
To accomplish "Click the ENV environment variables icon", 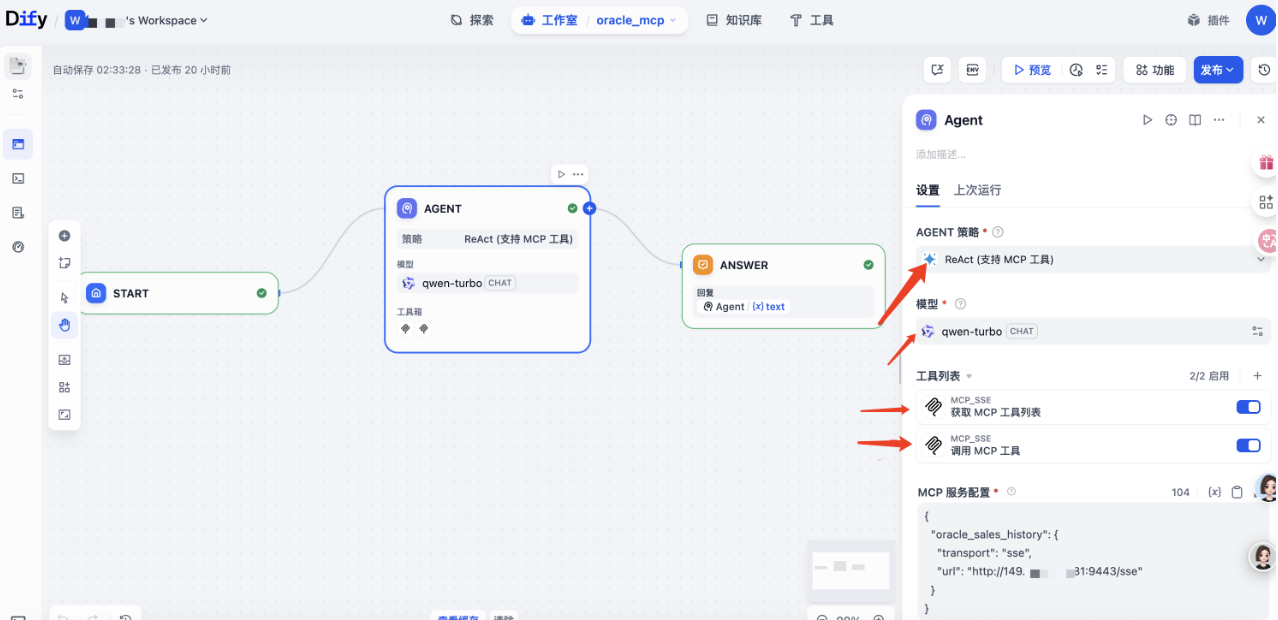I will pyautogui.click(x=972, y=70).
